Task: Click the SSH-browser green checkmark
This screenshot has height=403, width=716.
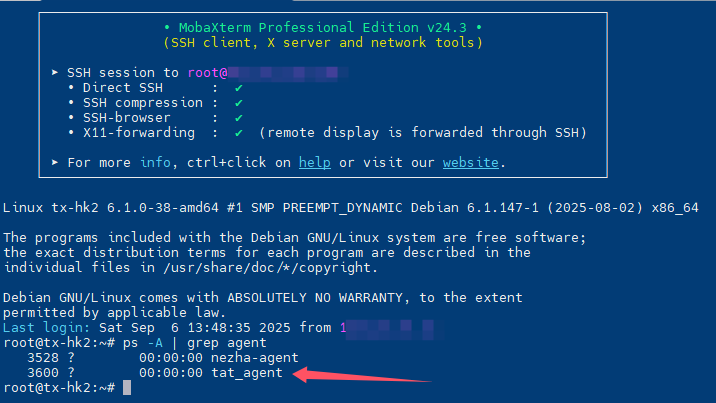Action: pyautogui.click(x=238, y=118)
